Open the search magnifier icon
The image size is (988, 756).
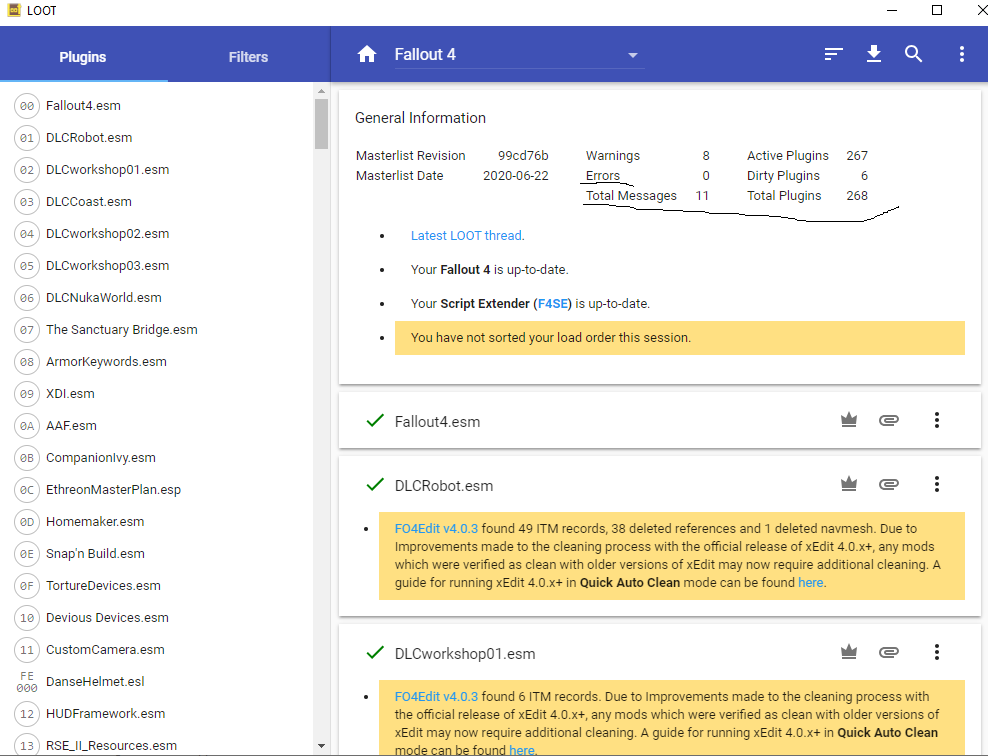coord(914,54)
